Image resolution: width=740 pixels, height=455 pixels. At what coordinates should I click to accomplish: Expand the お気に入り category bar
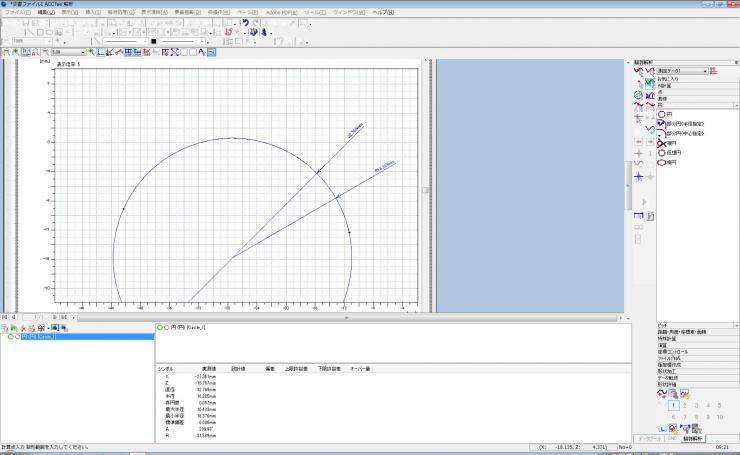[x=698, y=79]
